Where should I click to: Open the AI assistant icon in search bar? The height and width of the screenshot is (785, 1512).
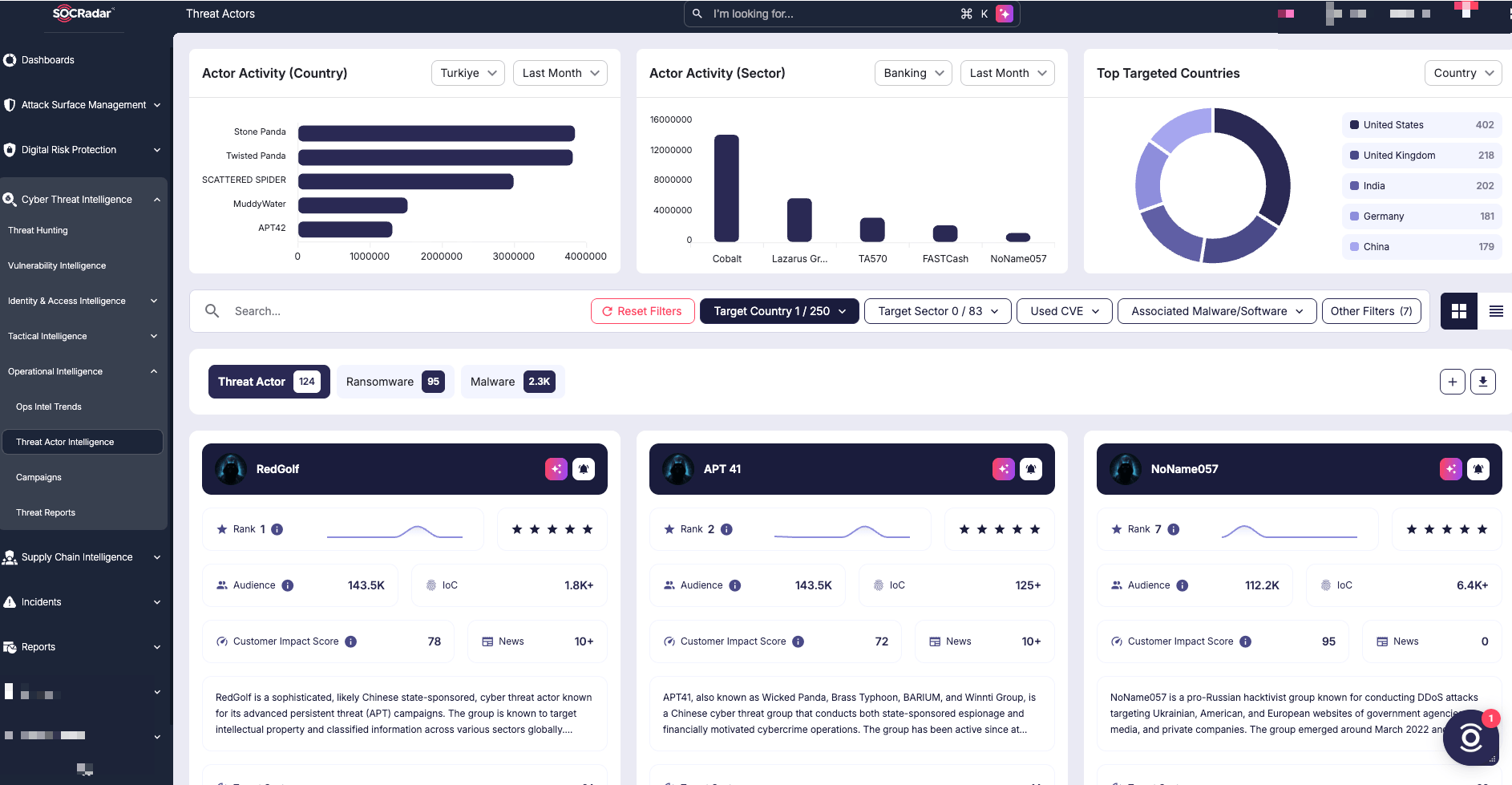(1004, 14)
